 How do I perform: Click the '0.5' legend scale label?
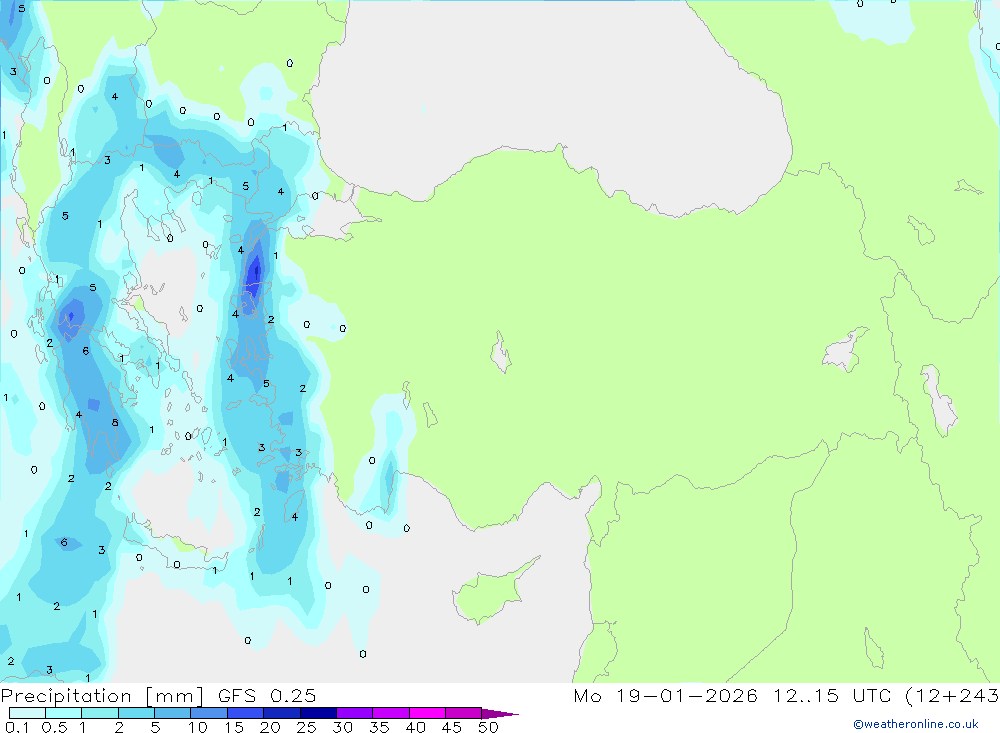[x=54, y=727]
